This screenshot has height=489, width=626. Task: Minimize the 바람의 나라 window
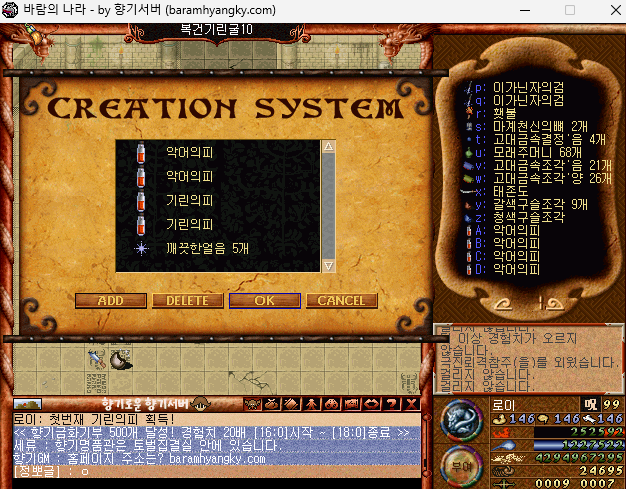click(x=525, y=10)
